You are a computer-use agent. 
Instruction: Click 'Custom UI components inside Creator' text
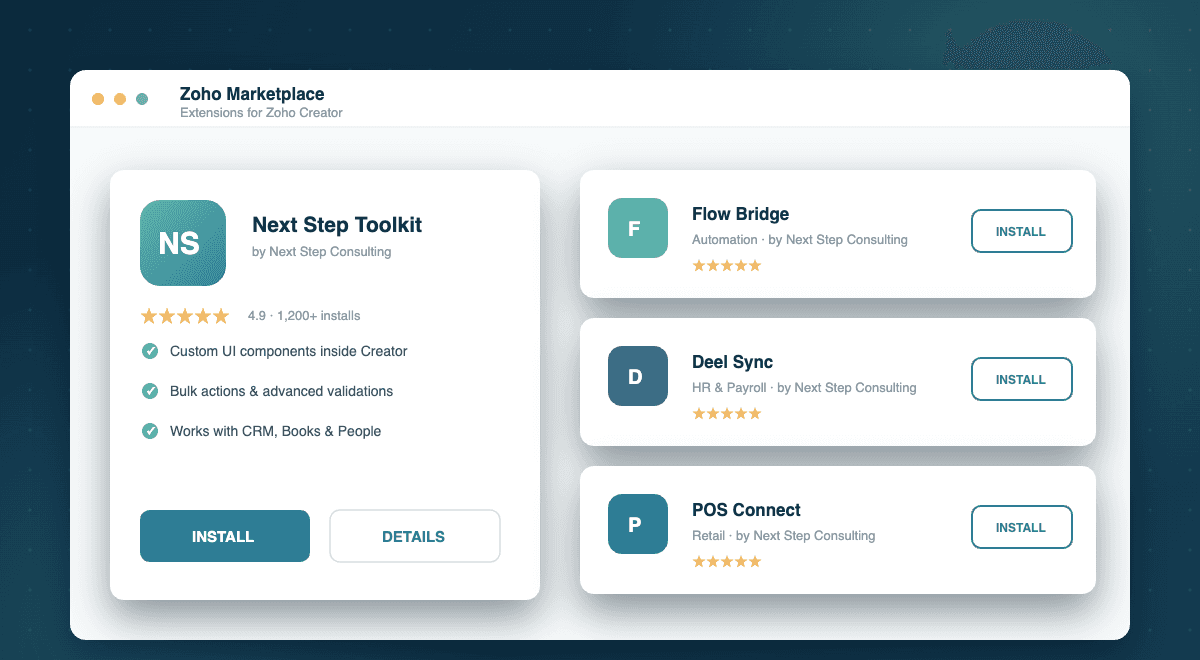point(289,351)
